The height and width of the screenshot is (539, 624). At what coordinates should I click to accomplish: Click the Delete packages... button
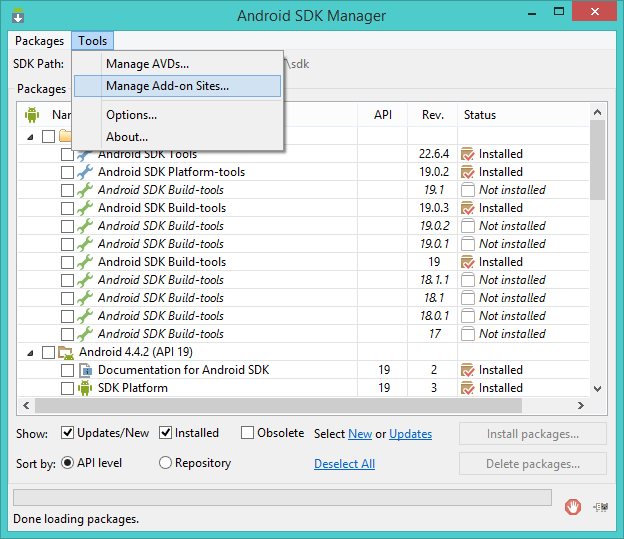click(x=533, y=464)
